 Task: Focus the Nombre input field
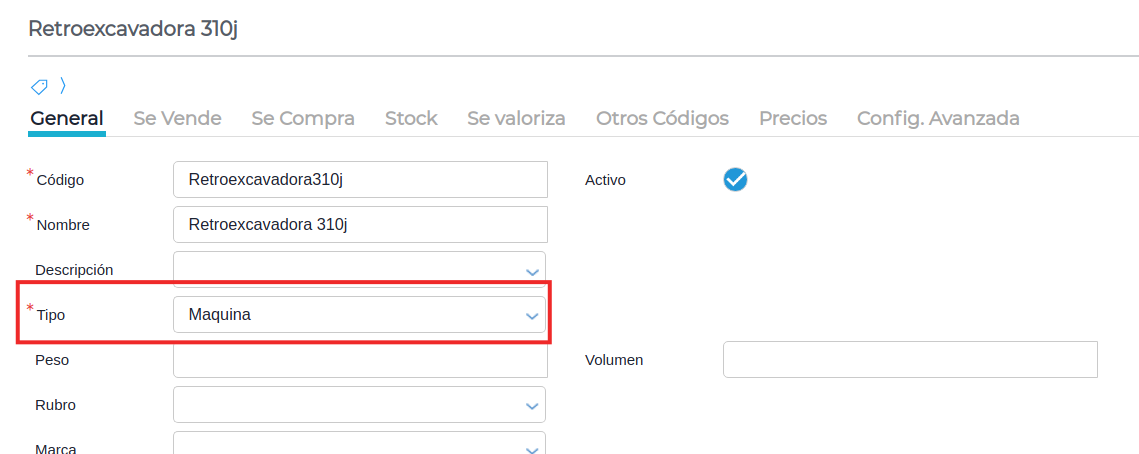(360, 225)
